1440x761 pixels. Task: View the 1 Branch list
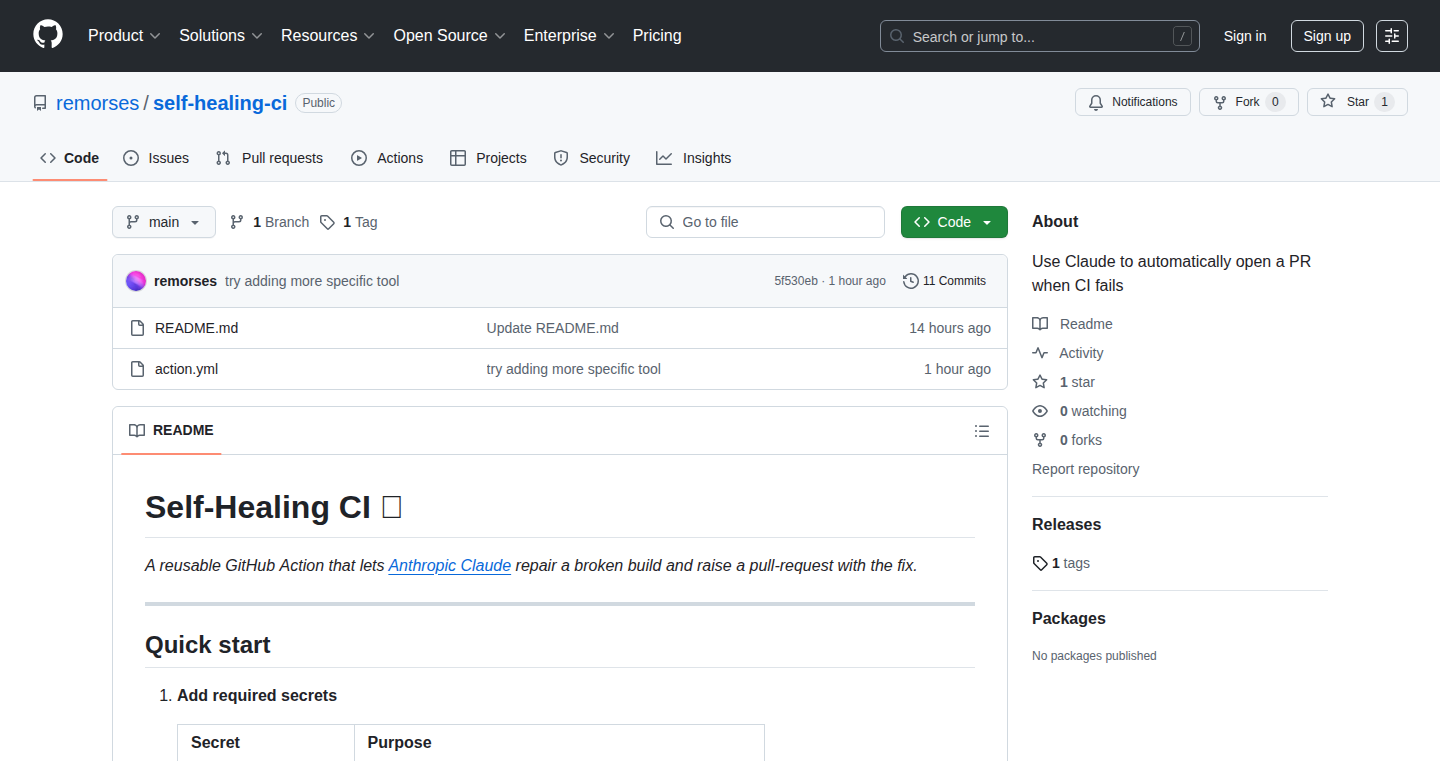point(270,222)
